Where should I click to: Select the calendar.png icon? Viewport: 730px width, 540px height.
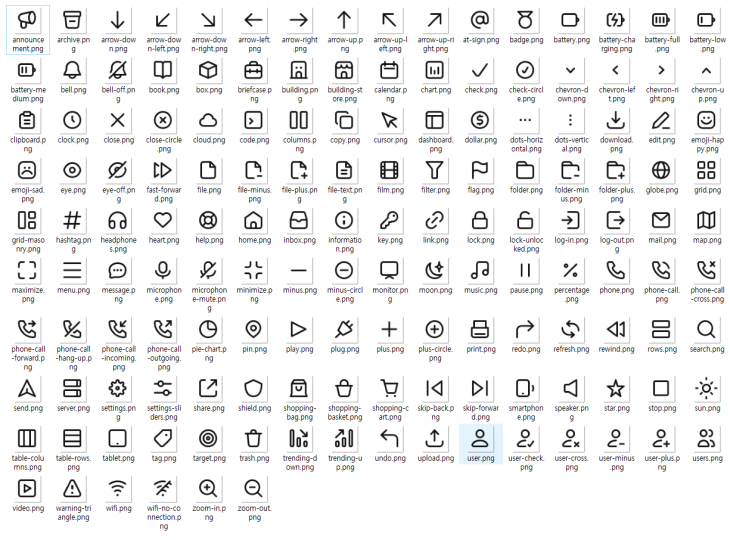(x=389, y=70)
